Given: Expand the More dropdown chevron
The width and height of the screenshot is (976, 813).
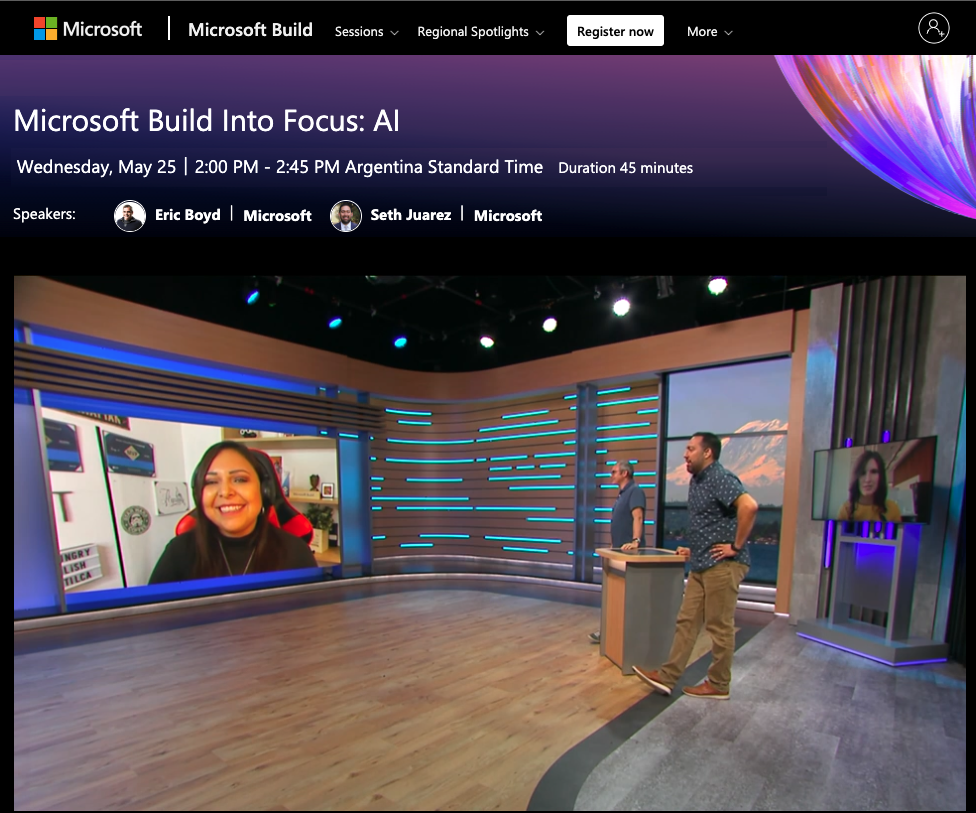Looking at the screenshot, I should click(728, 33).
